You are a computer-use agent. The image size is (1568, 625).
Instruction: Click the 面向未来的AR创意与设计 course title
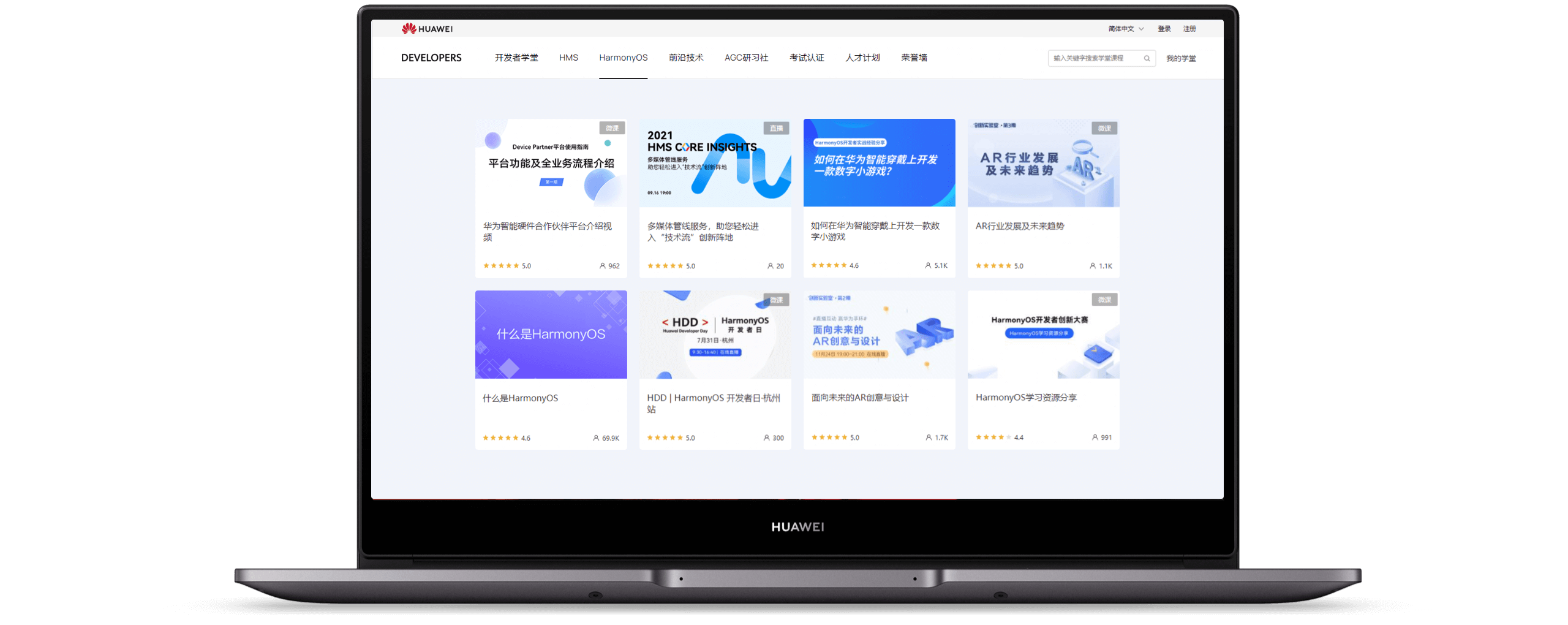[x=860, y=397]
